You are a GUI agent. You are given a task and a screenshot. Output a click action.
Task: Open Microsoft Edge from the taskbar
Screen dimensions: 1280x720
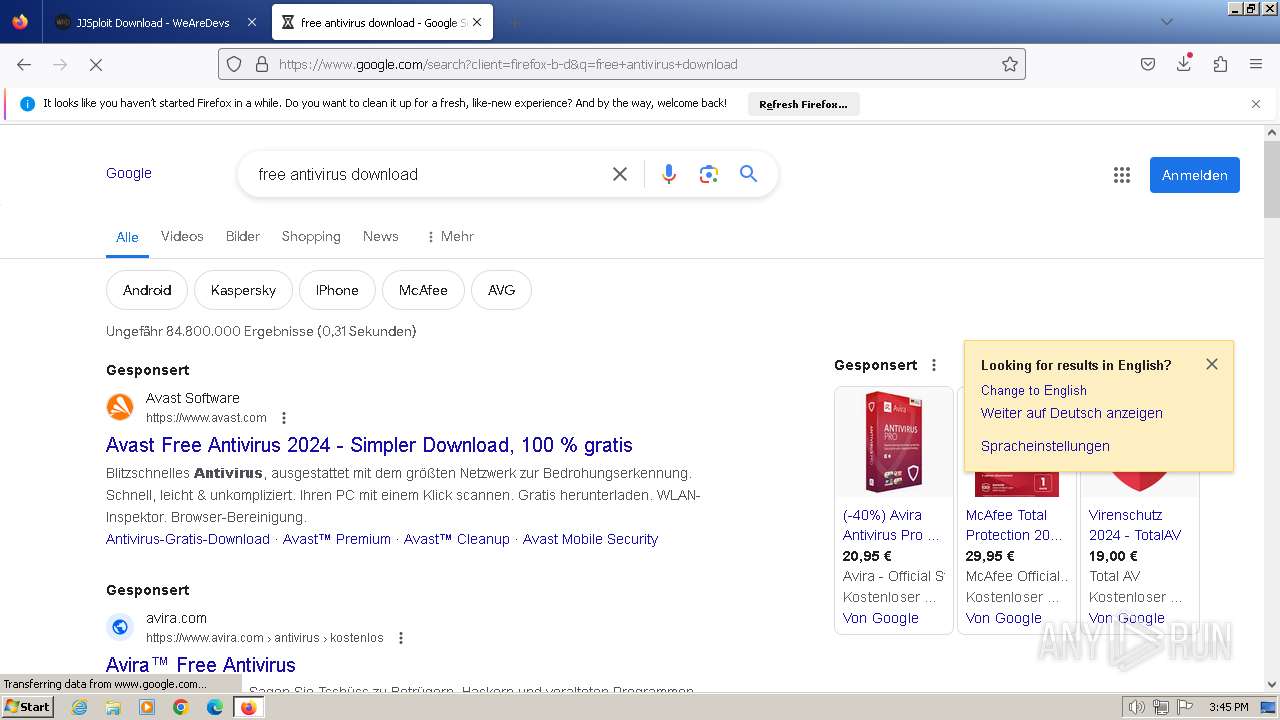coord(215,707)
